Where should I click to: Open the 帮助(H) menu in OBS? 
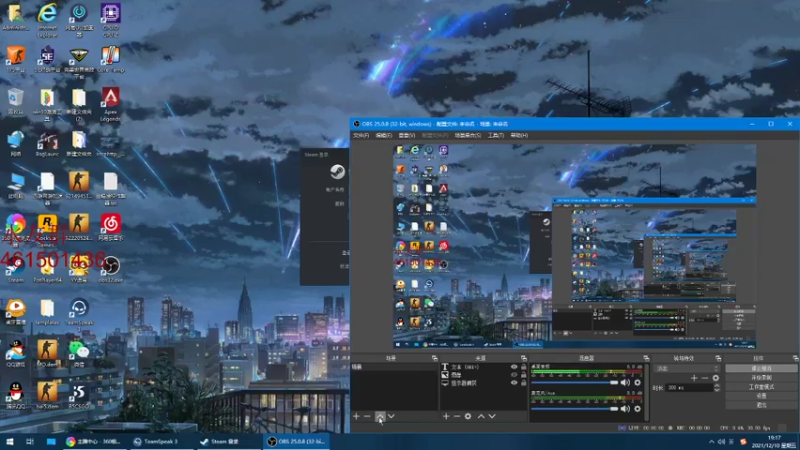tap(519, 136)
